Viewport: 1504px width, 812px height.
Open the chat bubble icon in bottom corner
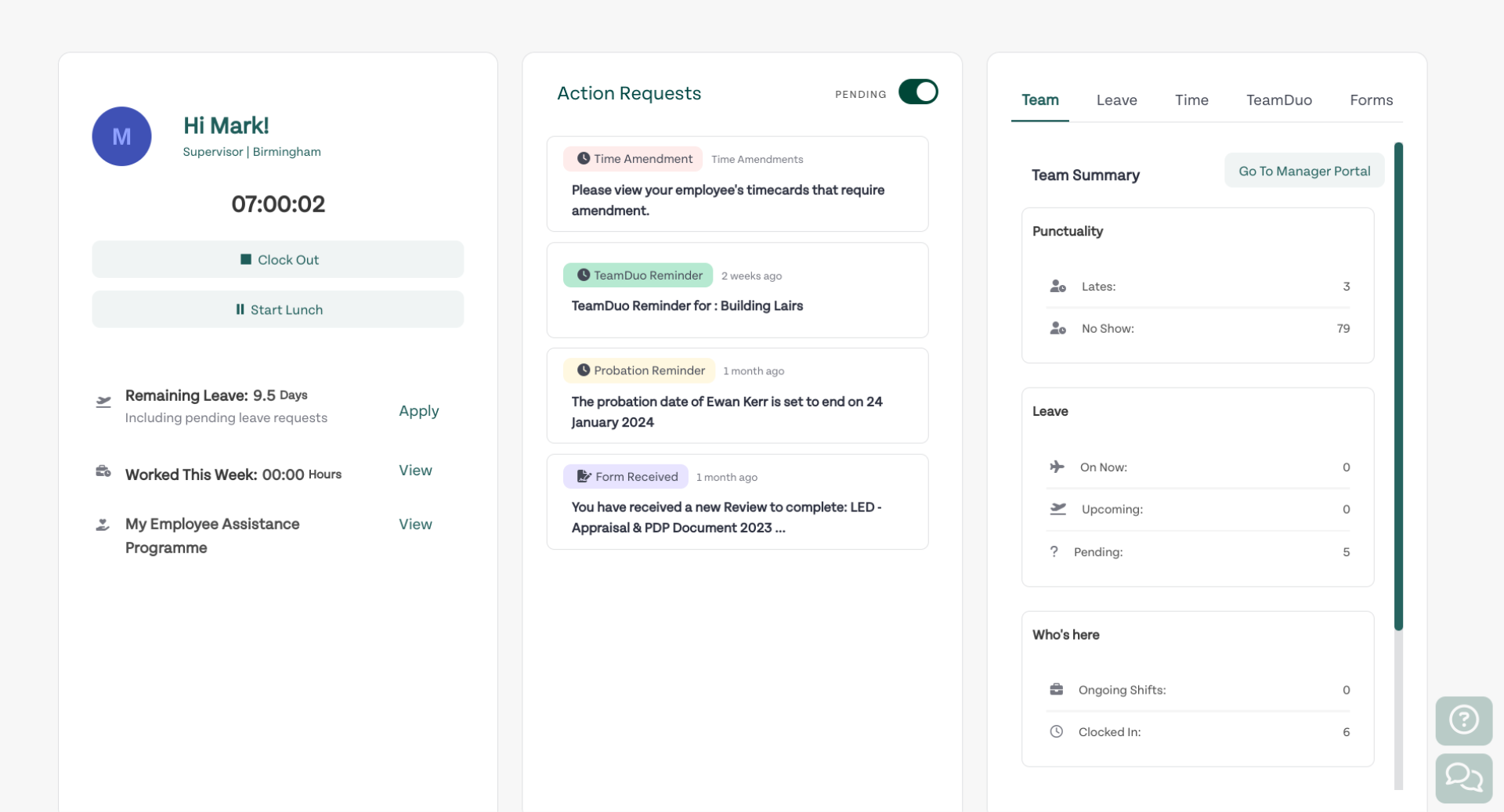pos(1463,778)
